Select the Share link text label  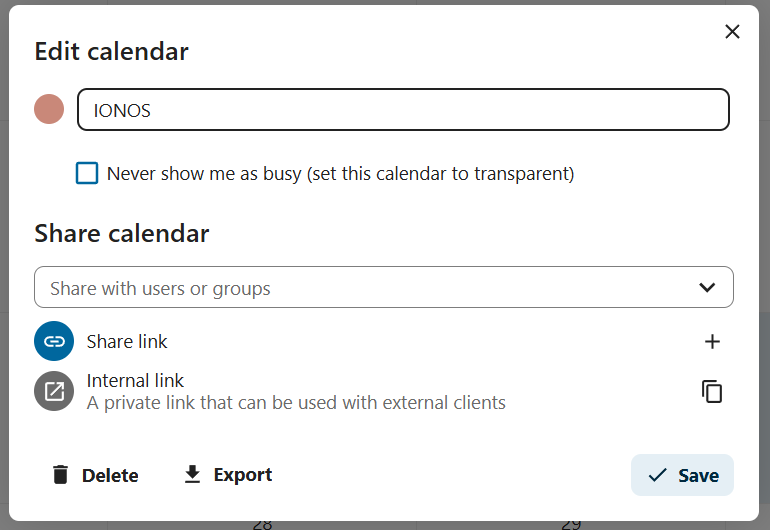pos(127,342)
